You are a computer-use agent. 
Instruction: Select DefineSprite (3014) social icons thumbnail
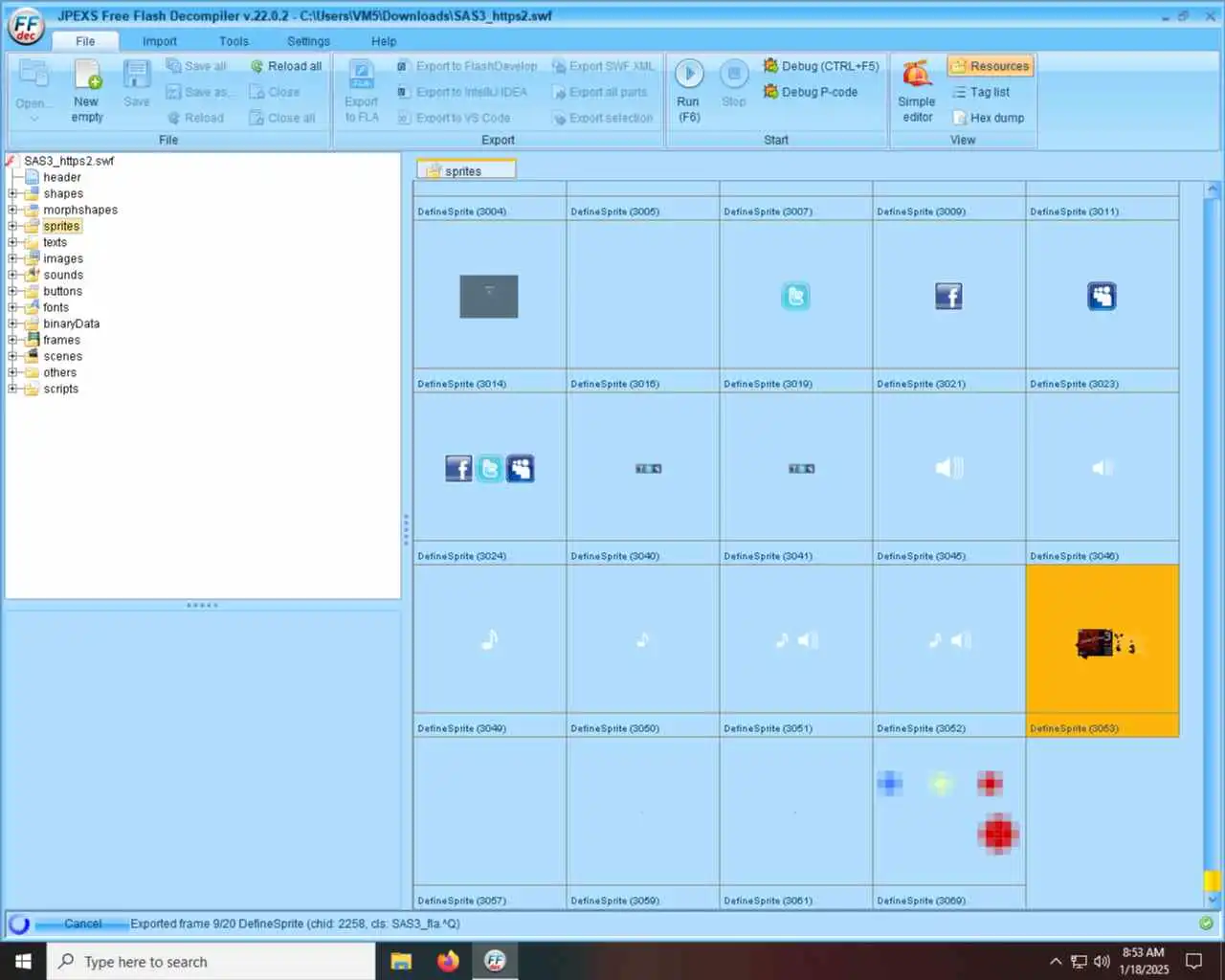tap(489, 467)
